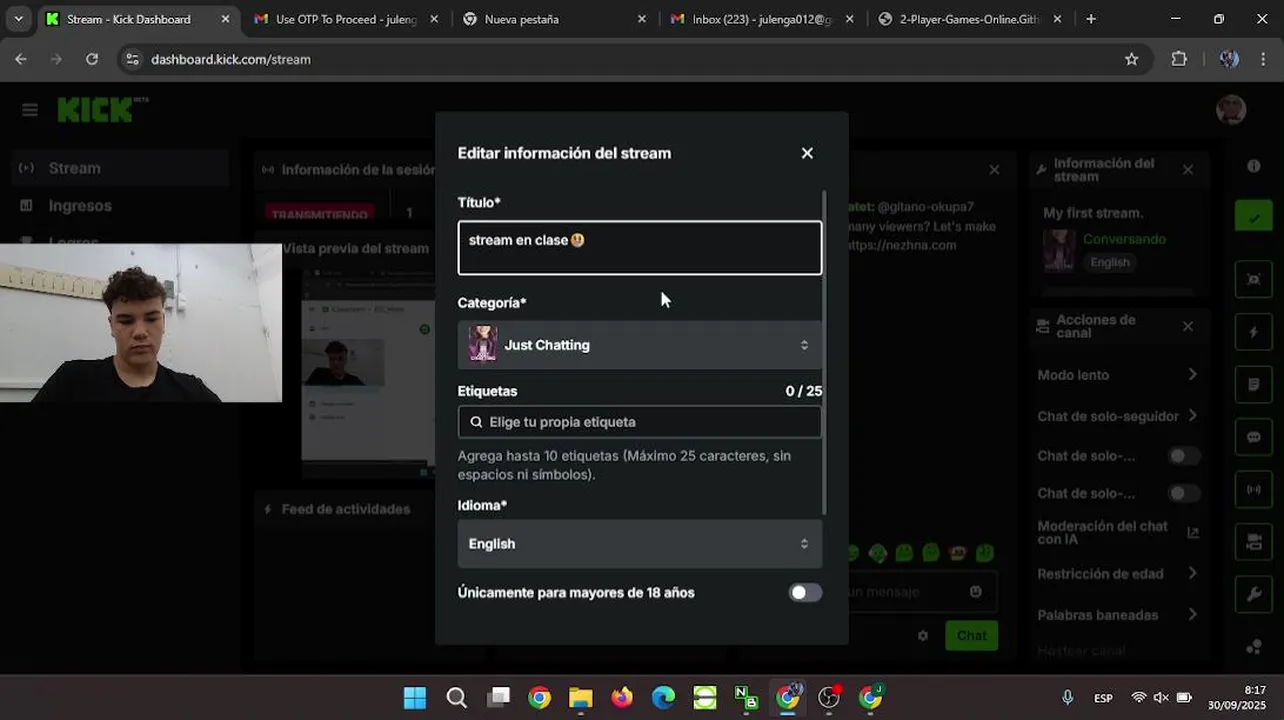Click the search icon in tags field
This screenshot has width=1284, height=720.
tap(476, 422)
